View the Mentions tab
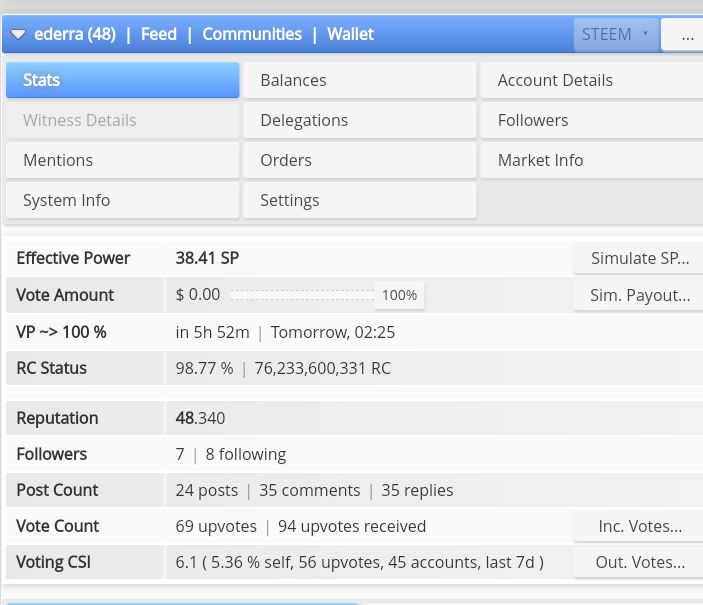 coord(123,160)
